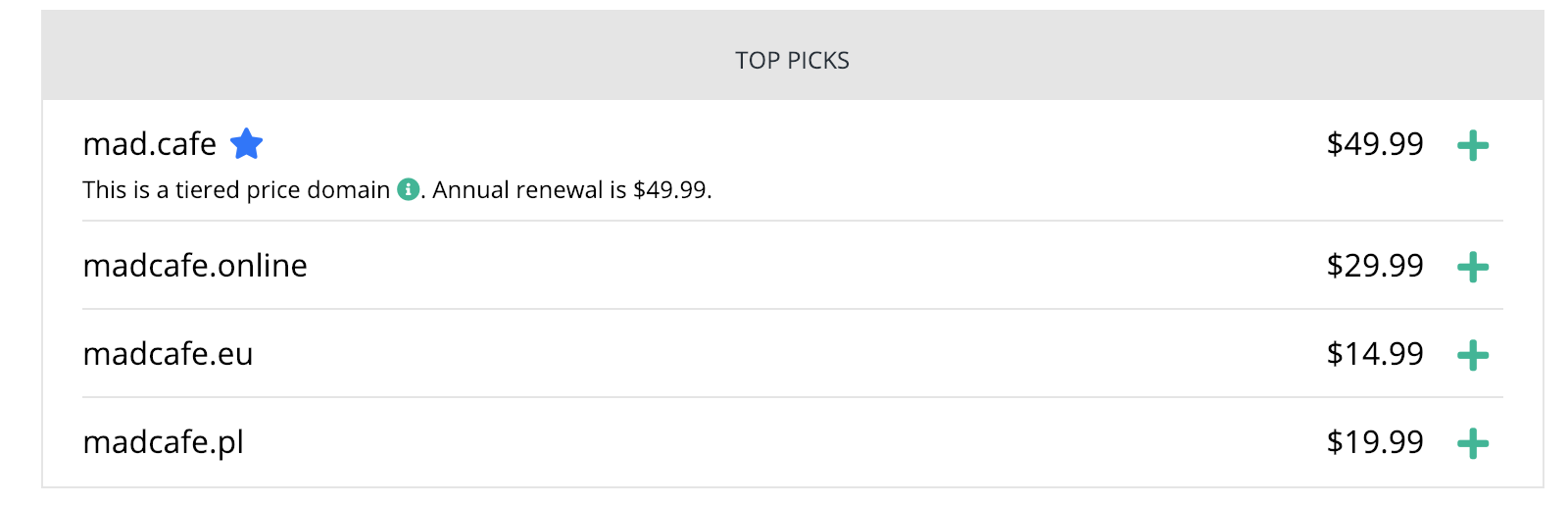Viewport: 1568px width, 506px height.
Task: Click the 'tiered price domain' text
Action: tap(283, 190)
